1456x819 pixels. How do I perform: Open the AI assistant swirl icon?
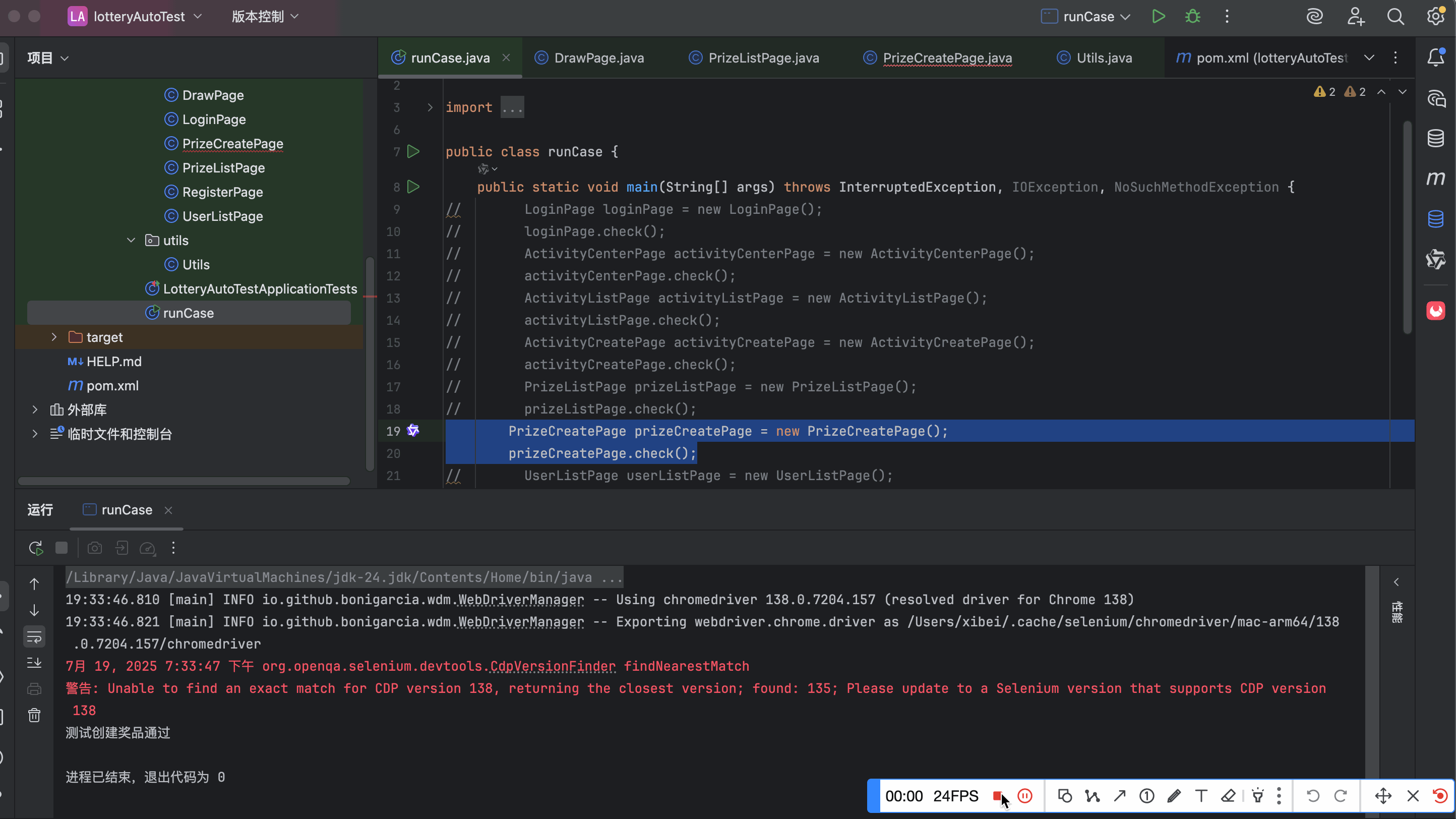(1315, 17)
